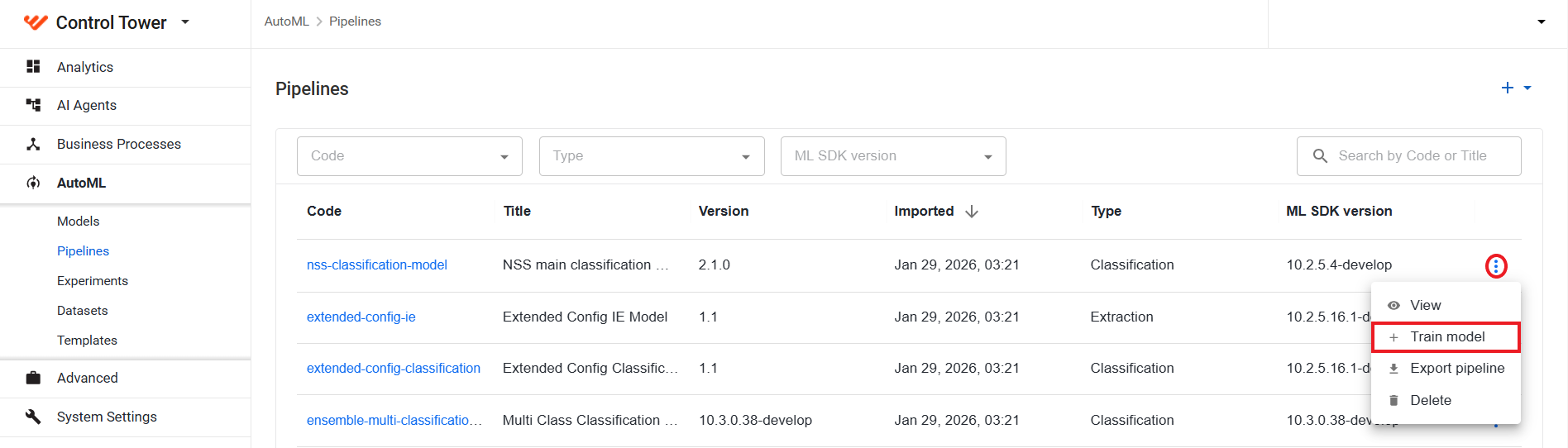Screen dimensions: 1568x448
Task: Click the plus icon beside Train model
Action: pyautogui.click(x=1394, y=337)
